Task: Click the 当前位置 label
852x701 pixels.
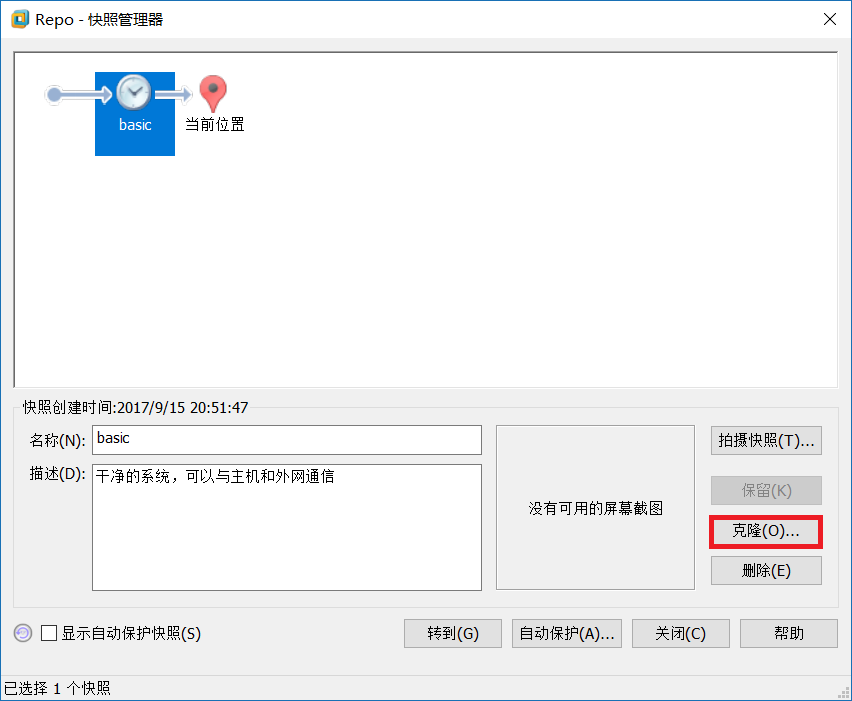Action: pyautogui.click(x=215, y=124)
